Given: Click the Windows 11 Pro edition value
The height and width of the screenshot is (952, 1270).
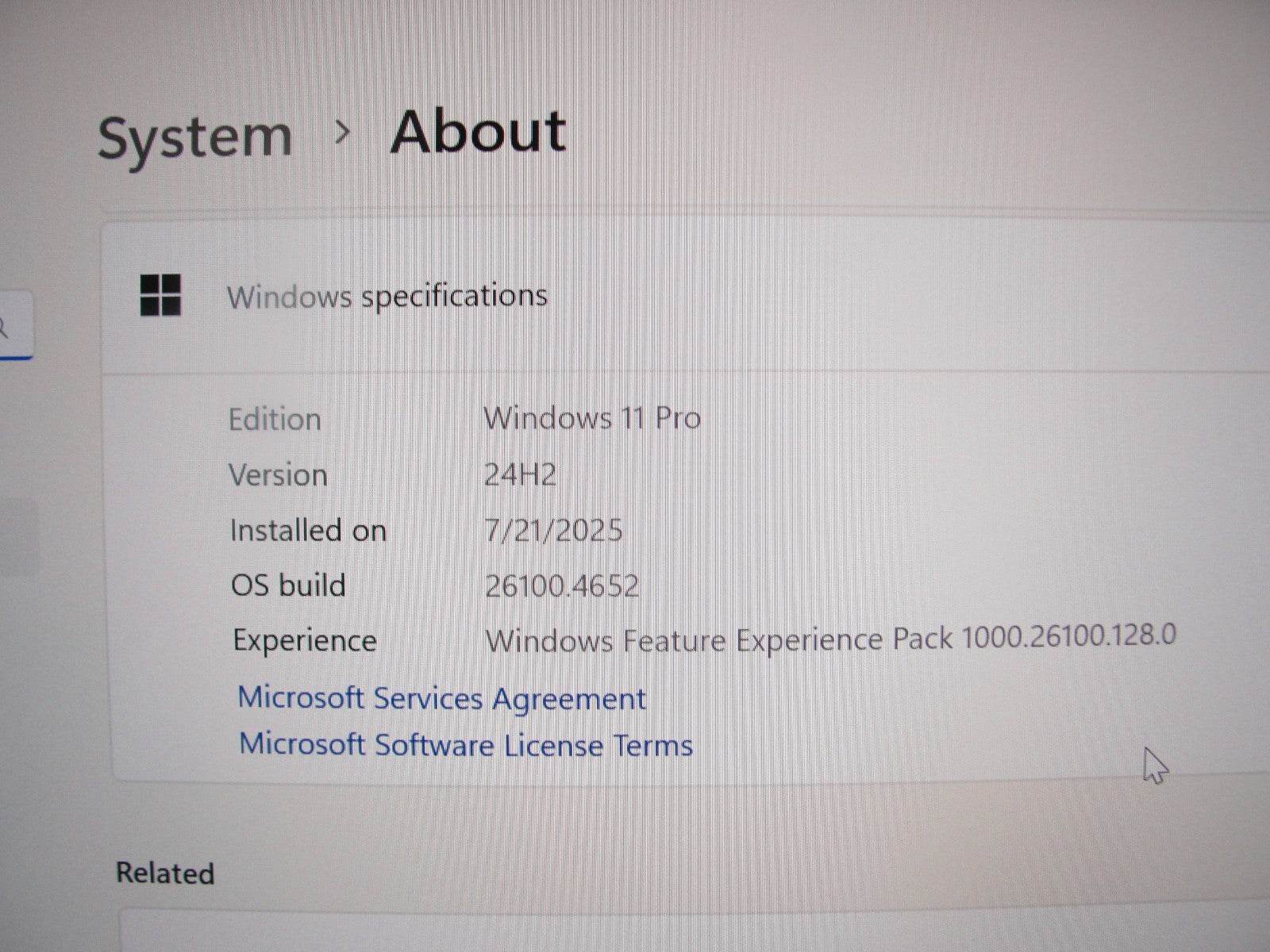Looking at the screenshot, I should point(592,417).
